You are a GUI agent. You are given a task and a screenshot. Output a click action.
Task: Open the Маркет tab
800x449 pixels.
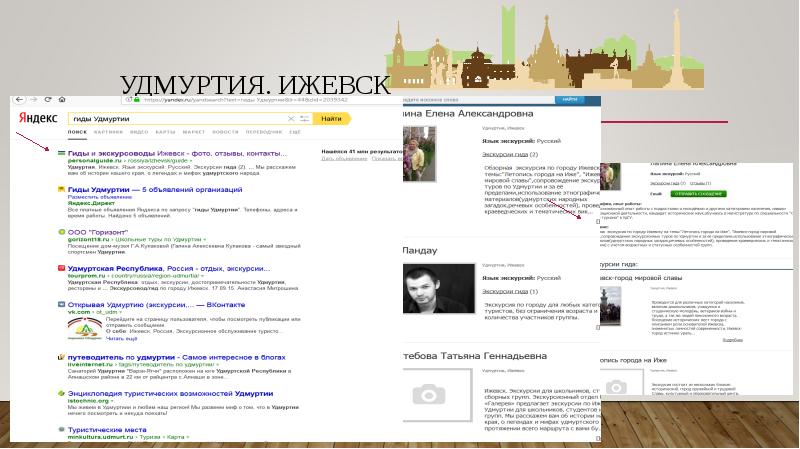click(x=193, y=132)
